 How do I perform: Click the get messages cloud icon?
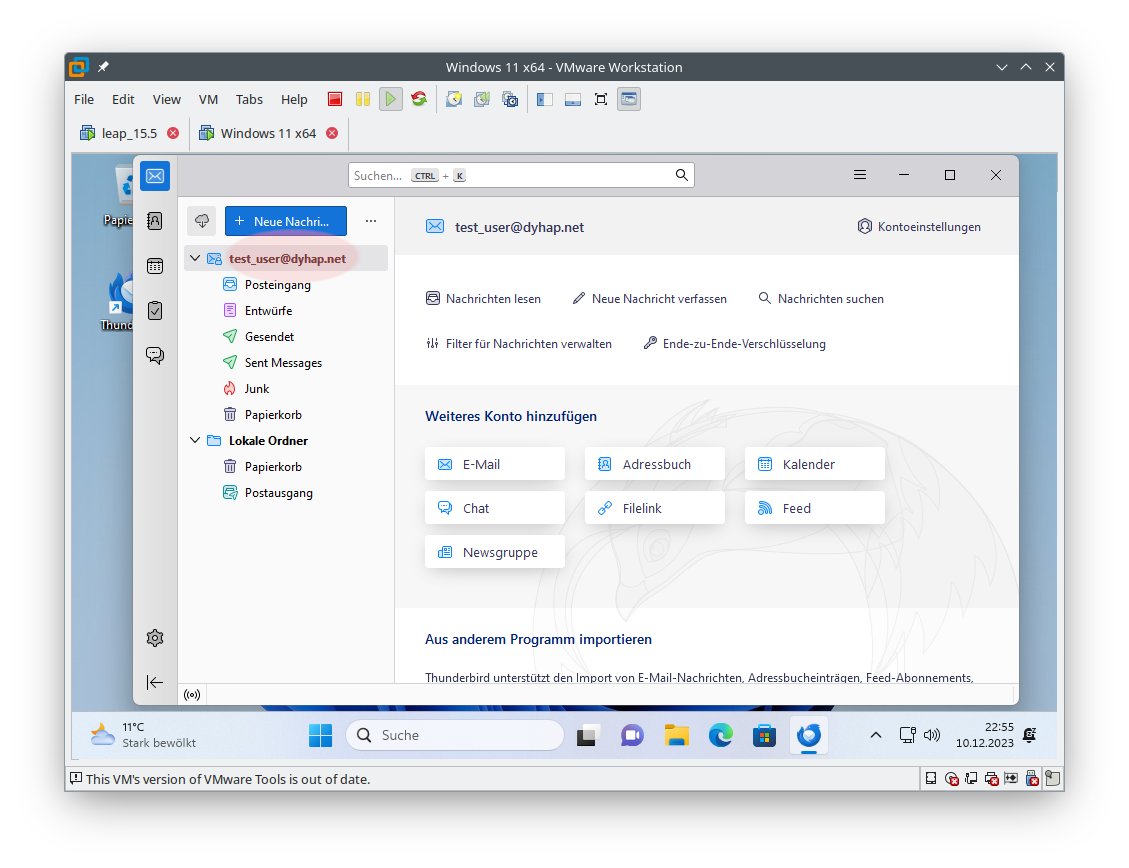point(202,221)
